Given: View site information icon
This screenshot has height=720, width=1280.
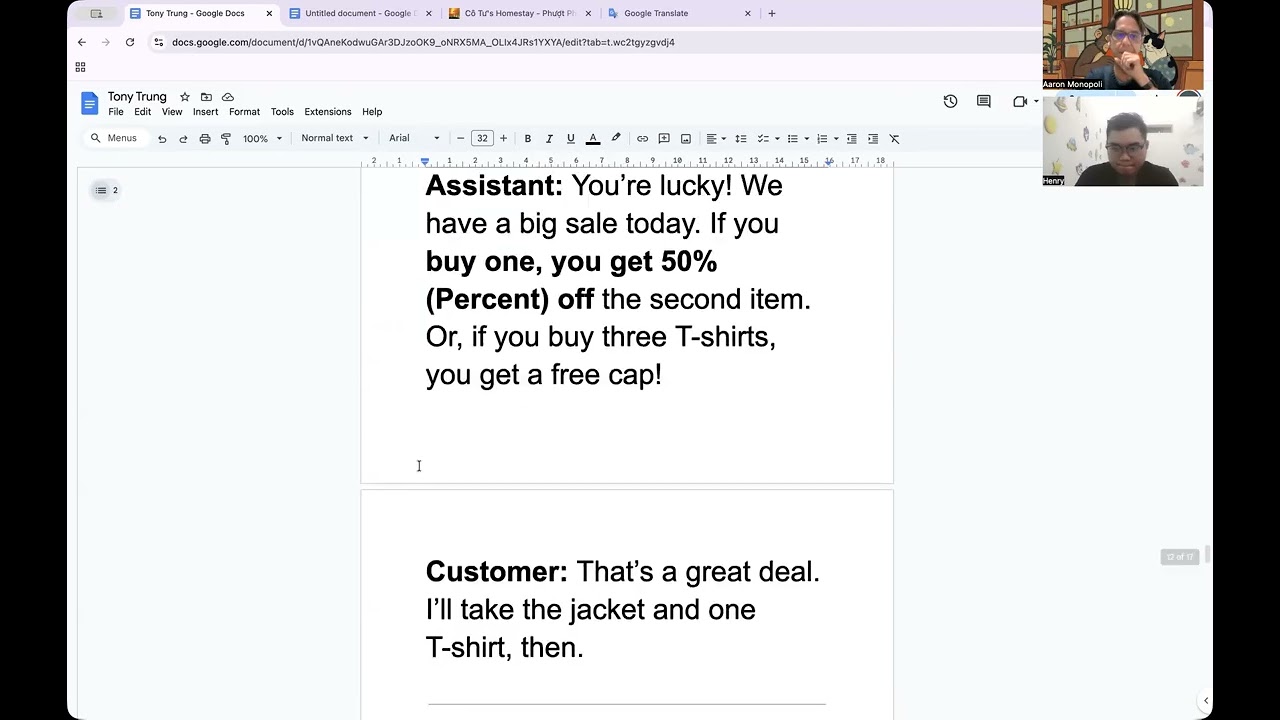Looking at the screenshot, I should [x=158, y=42].
